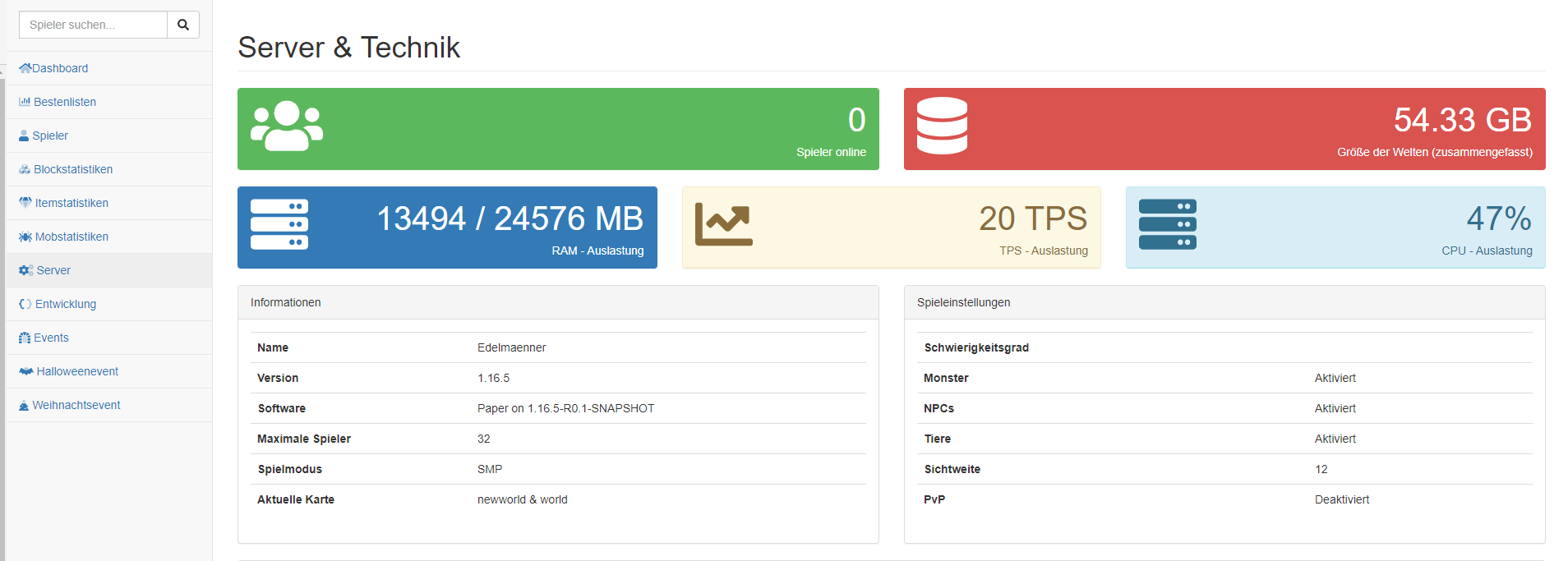This screenshot has height=561, width=1568.
Task: Click the 'Deaktiviert' PvP value
Action: point(1342,499)
